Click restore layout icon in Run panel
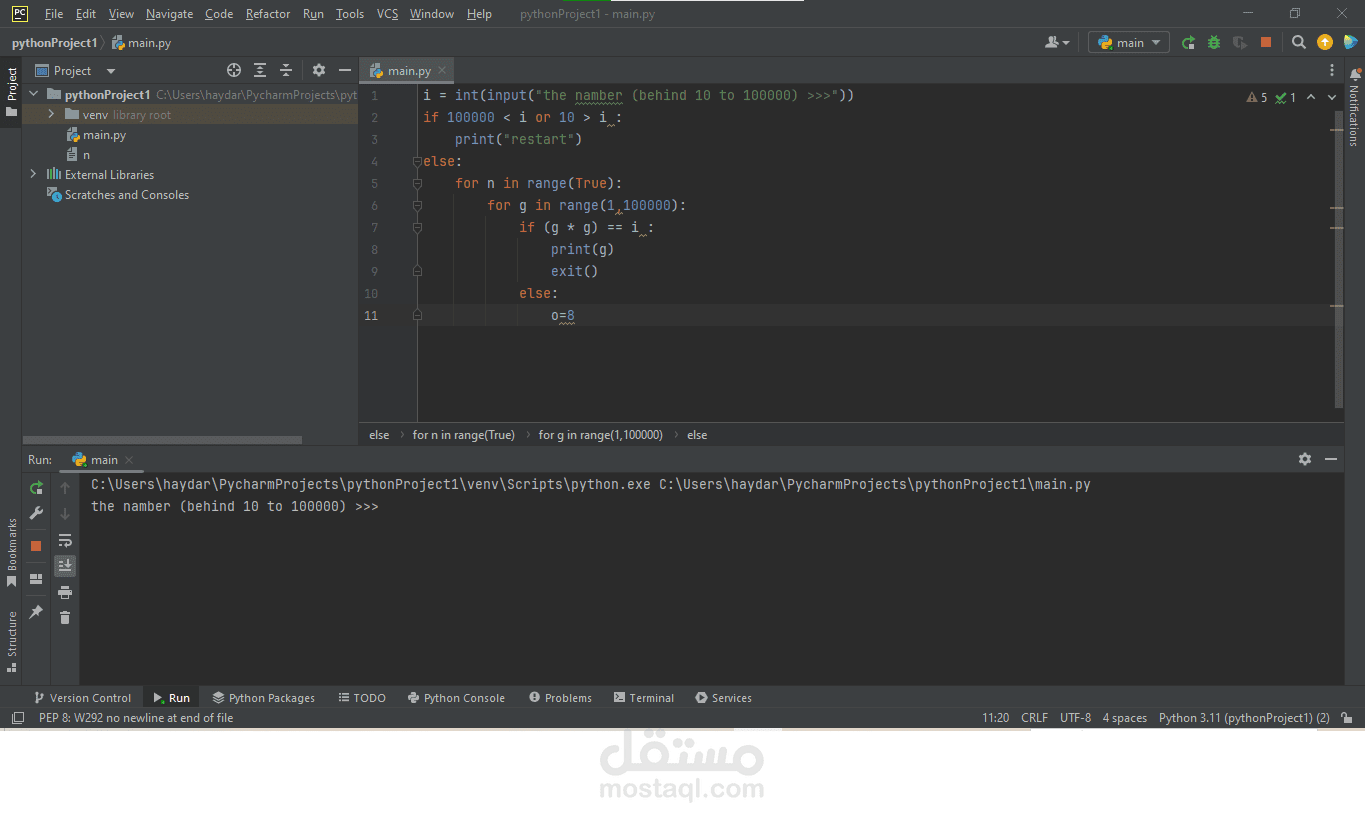The width and height of the screenshot is (1365, 819). [36, 579]
